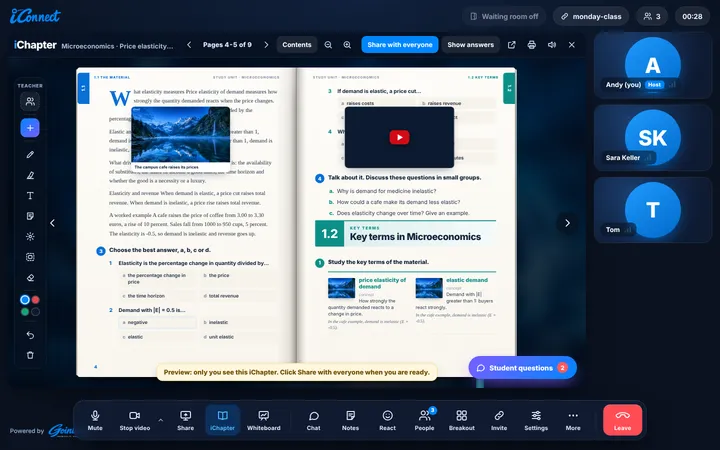The height and width of the screenshot is (450, 720).
Task: Undo the last annotation
Action: pyautogui.click(x=30, y=335)
